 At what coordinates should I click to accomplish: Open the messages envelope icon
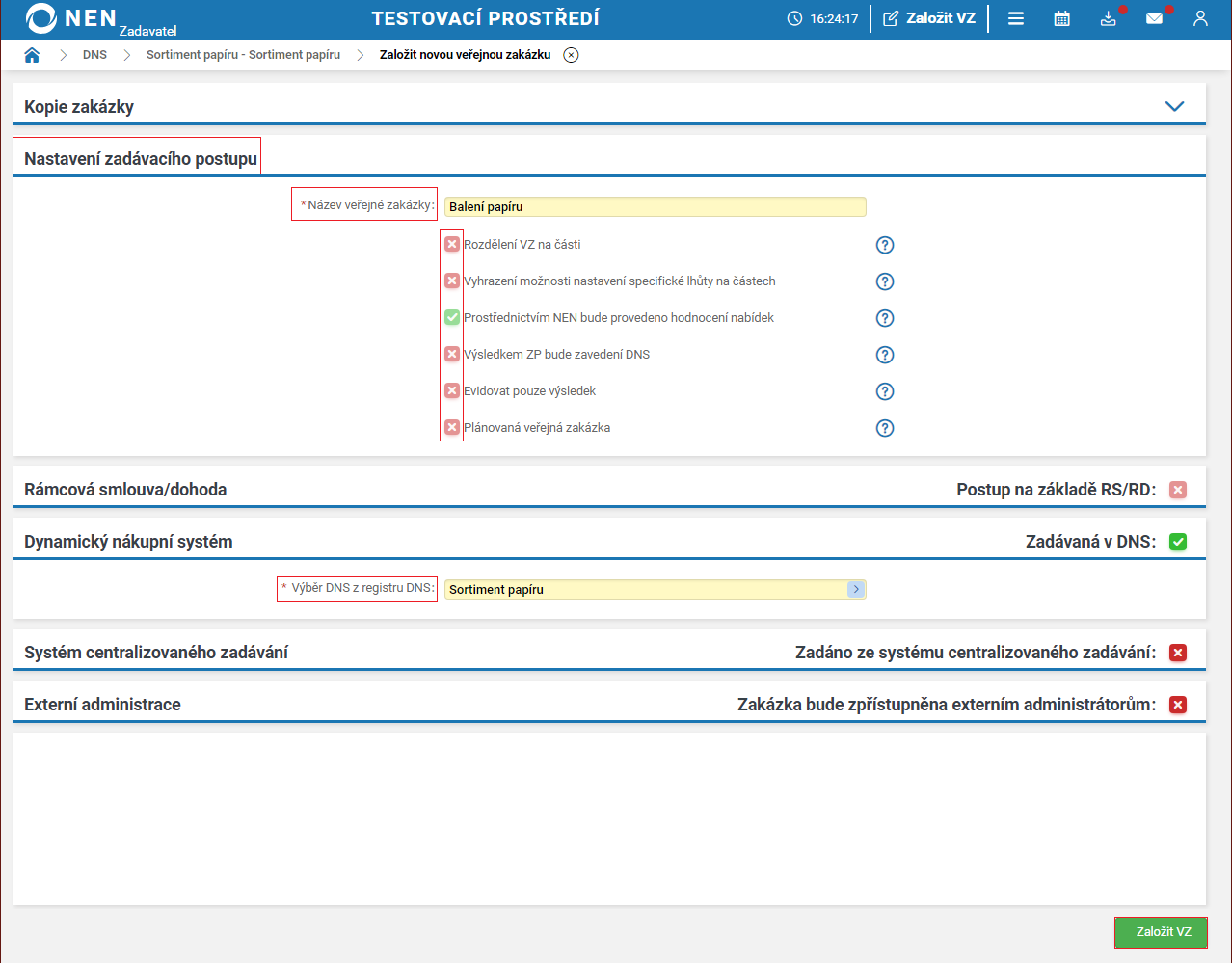(1154, 18)
